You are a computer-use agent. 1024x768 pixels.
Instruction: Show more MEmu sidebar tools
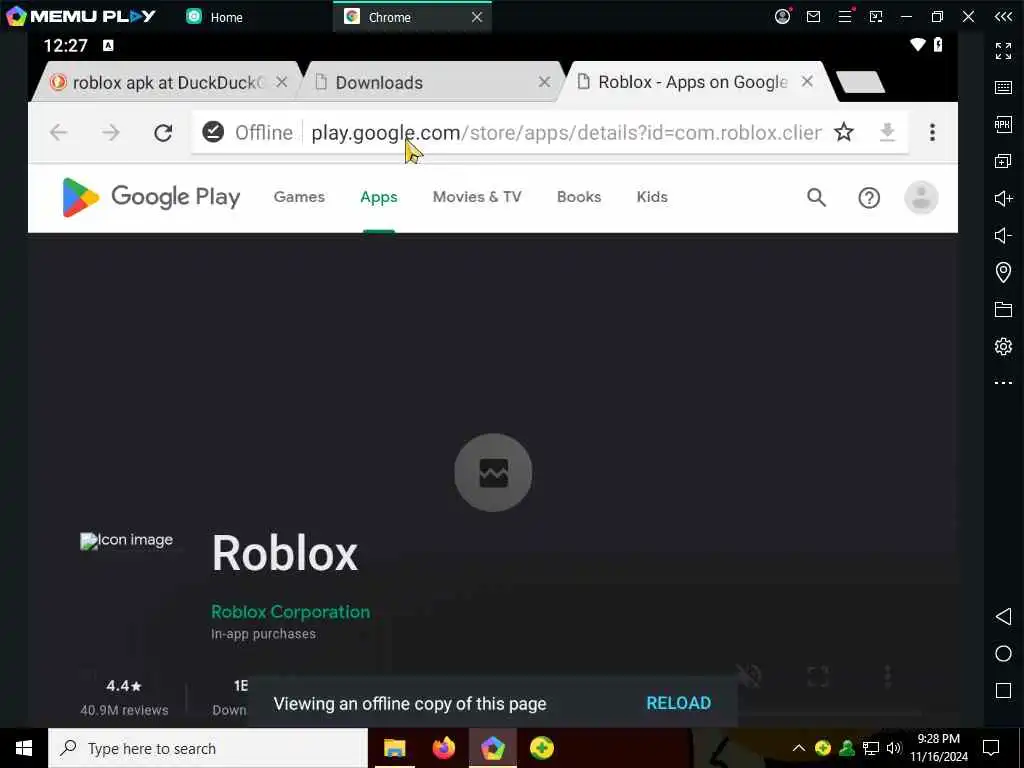(x=1003, y=383)
